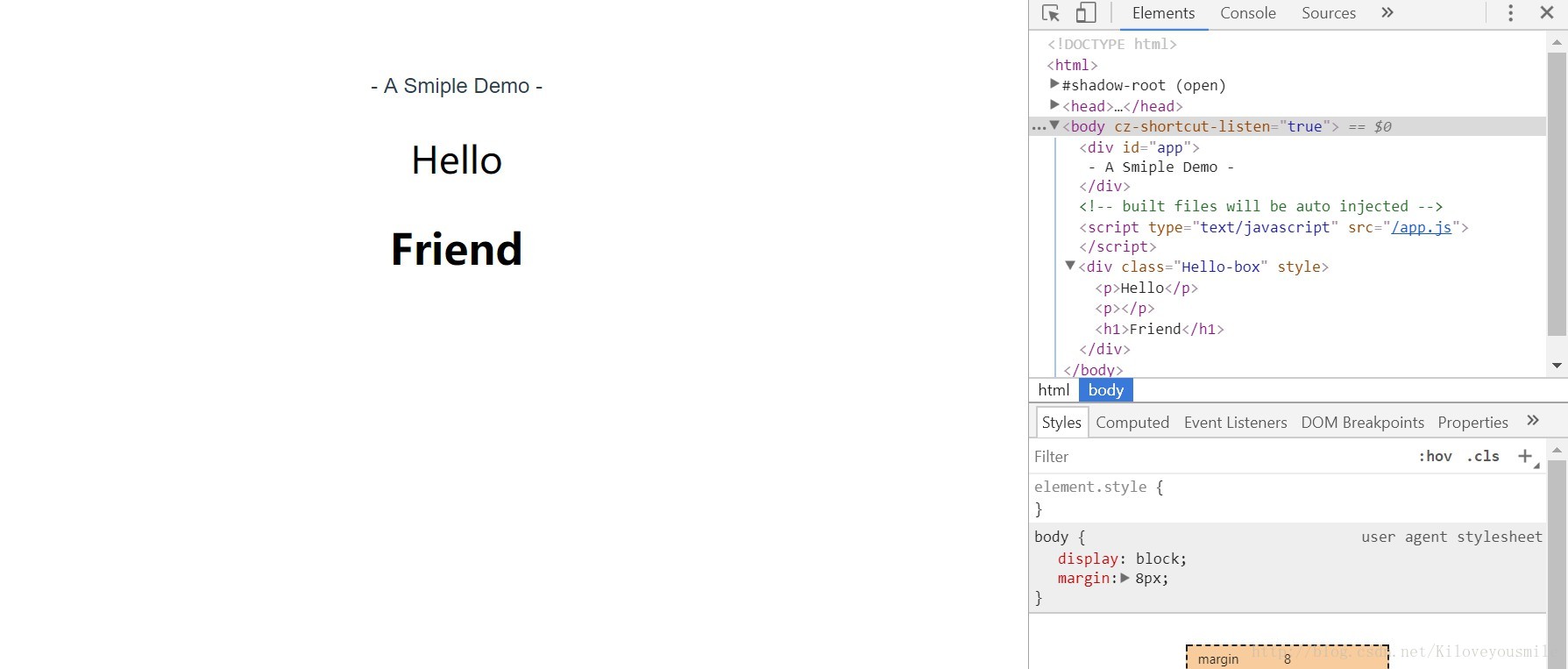Activate the inspect element picker icon

(x=1051, y=13)
